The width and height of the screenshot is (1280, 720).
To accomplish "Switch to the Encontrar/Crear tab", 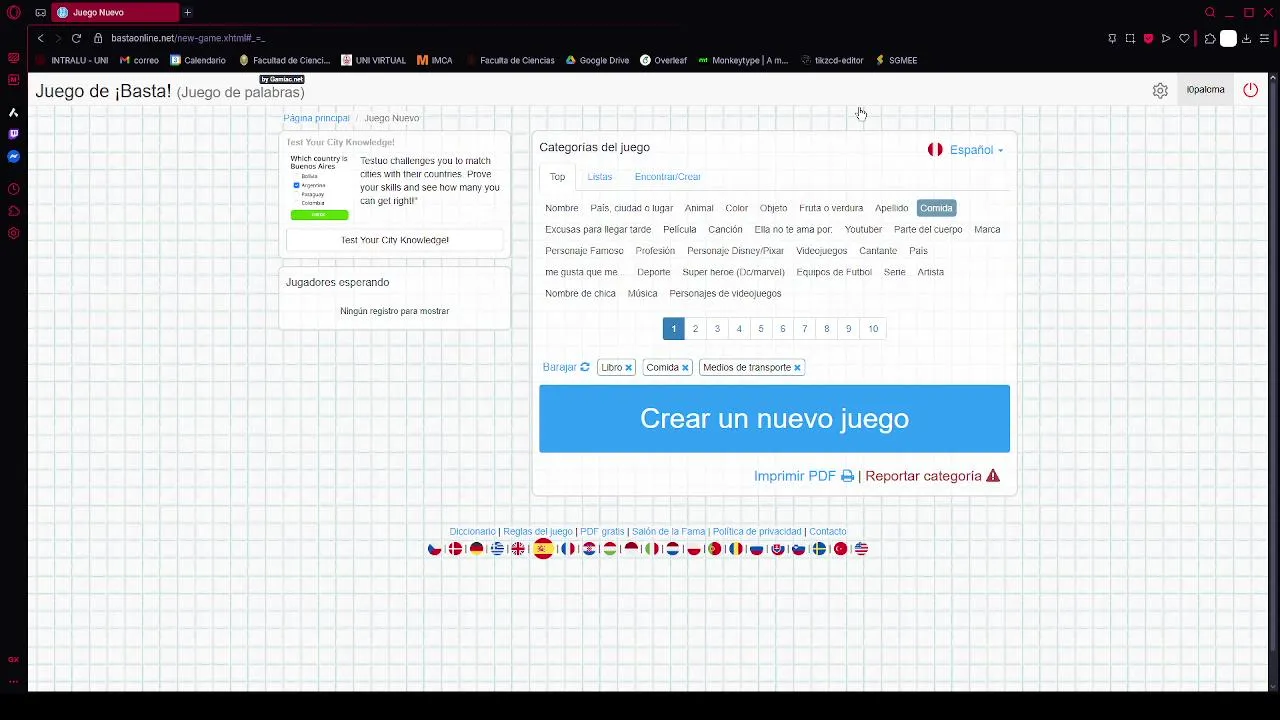I will 667,177.
